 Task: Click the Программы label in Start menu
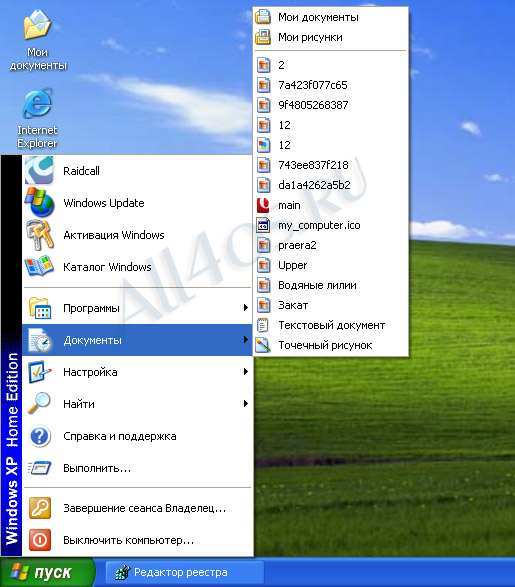pos(91,308)
